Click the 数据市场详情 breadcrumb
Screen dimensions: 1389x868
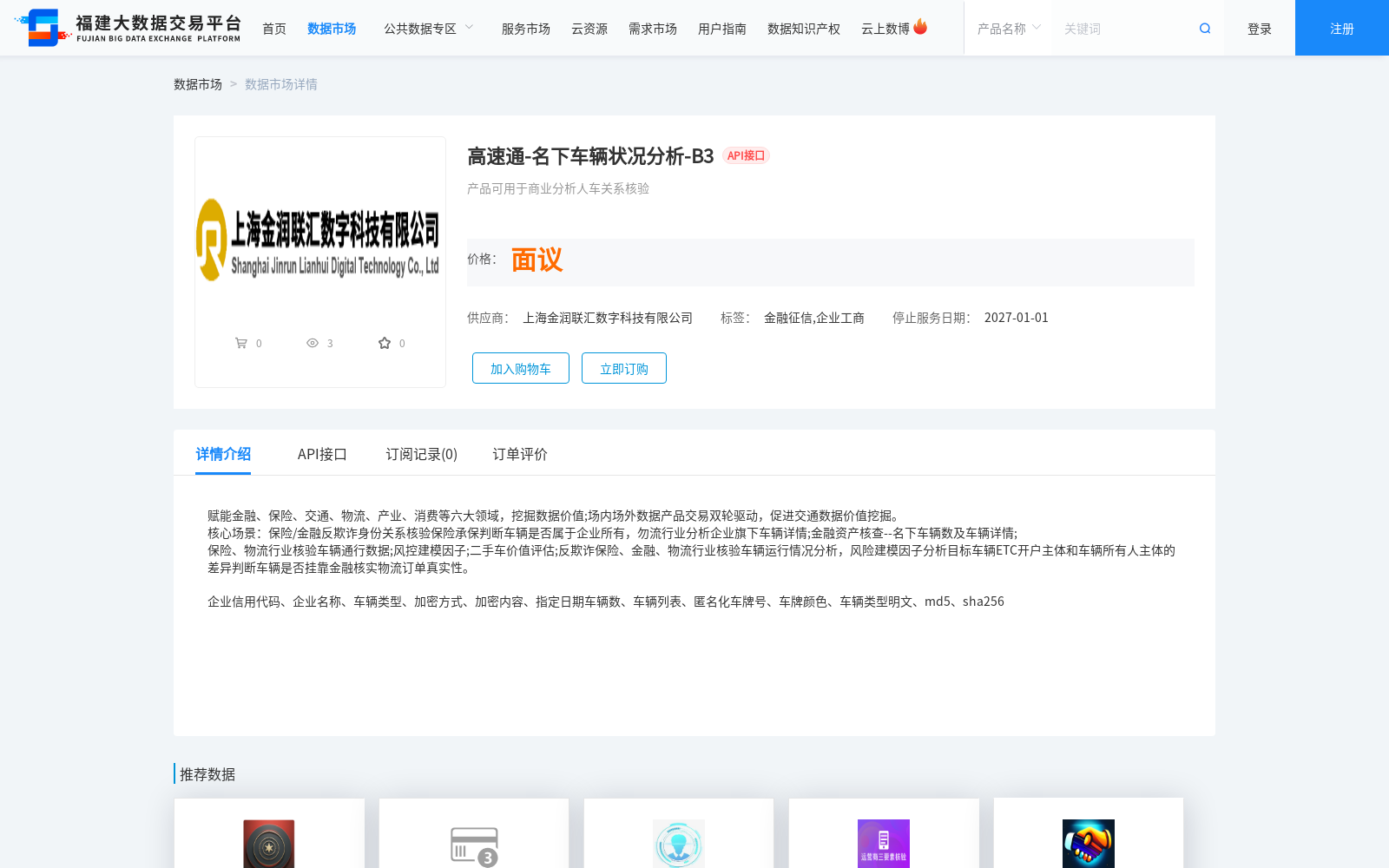(x=281, y=84)
